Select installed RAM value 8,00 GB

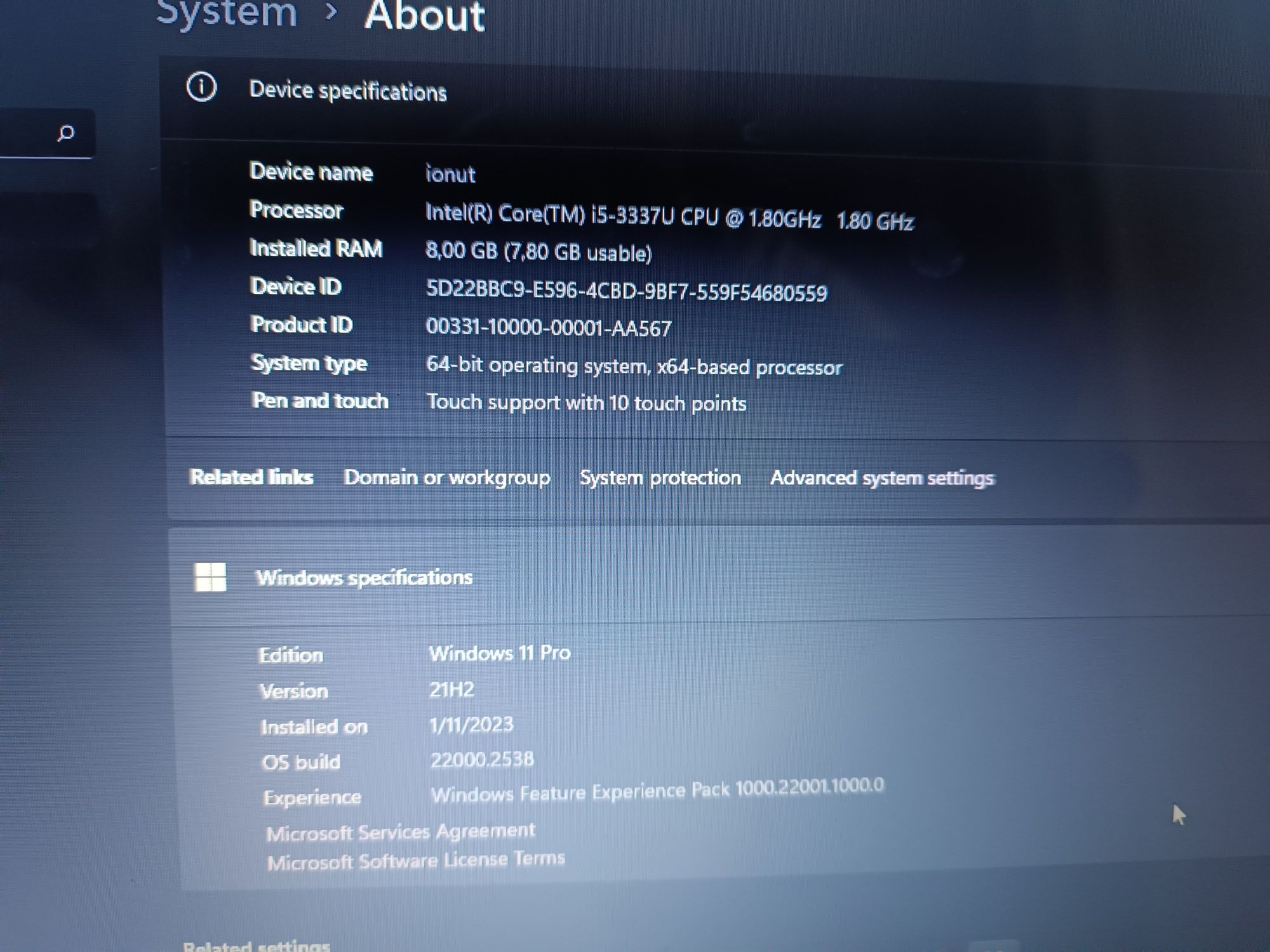[538, 252]
